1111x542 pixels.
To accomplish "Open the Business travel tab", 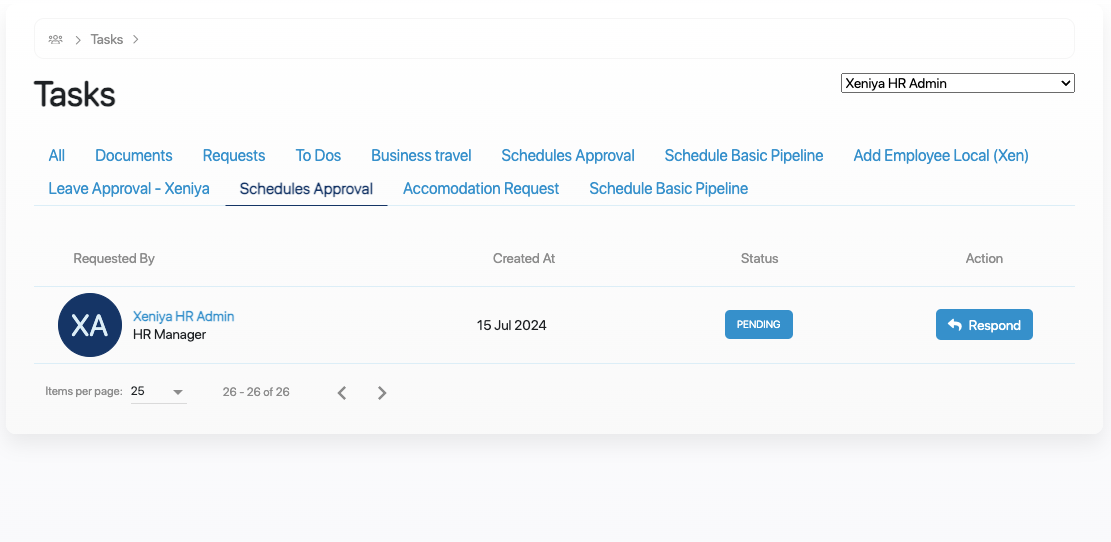I will pos(421,155).
